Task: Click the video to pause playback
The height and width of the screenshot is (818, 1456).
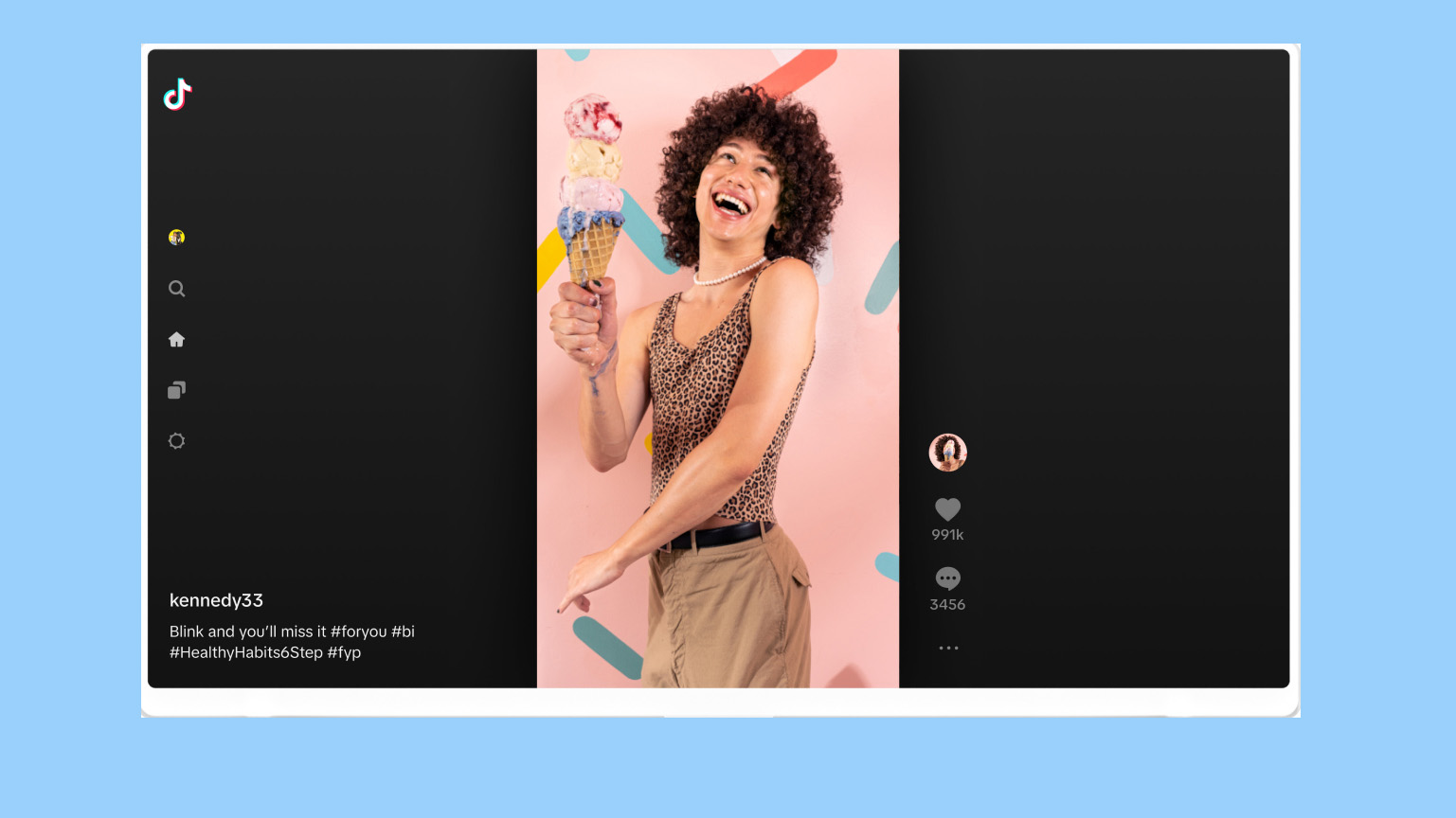Action: (718, 369)
